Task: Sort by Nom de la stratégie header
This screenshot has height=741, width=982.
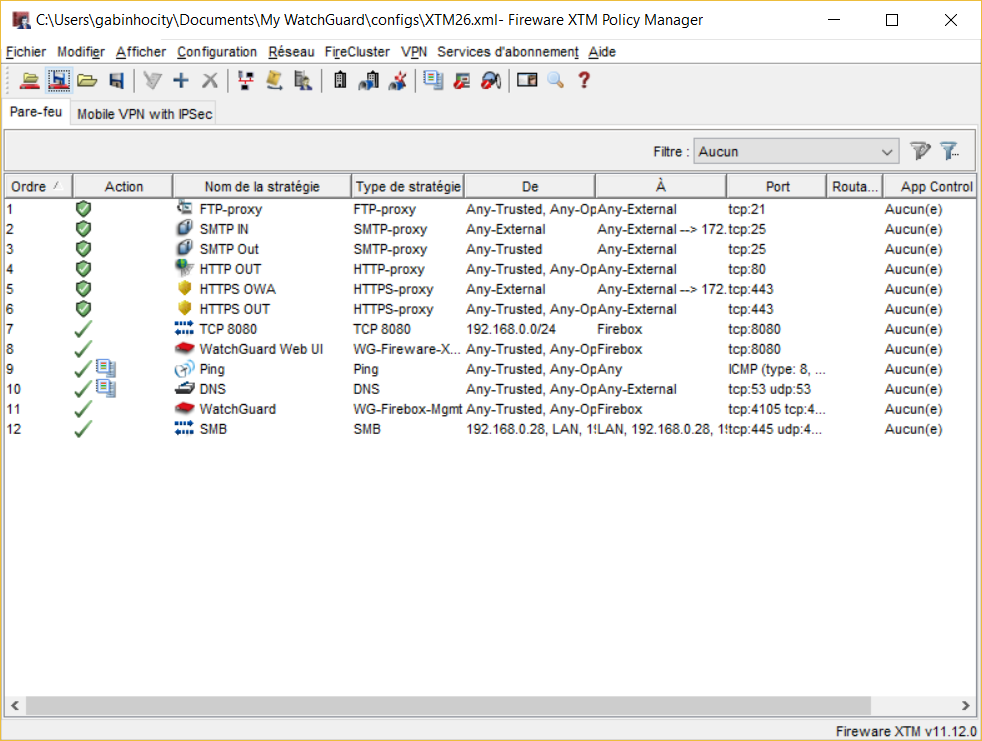Action: click(x=262, y=187)
